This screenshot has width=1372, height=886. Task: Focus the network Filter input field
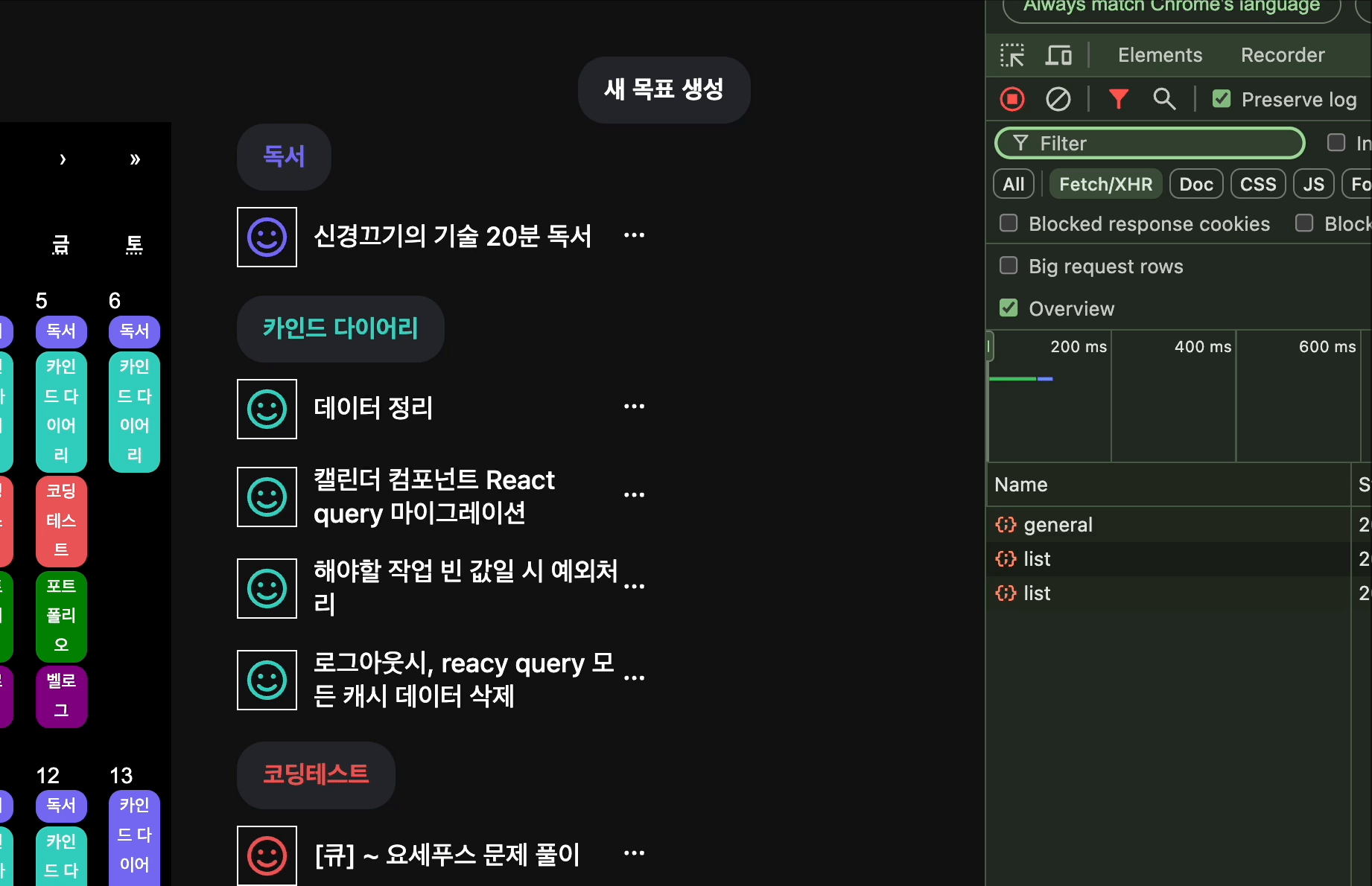pos(1149,143)
